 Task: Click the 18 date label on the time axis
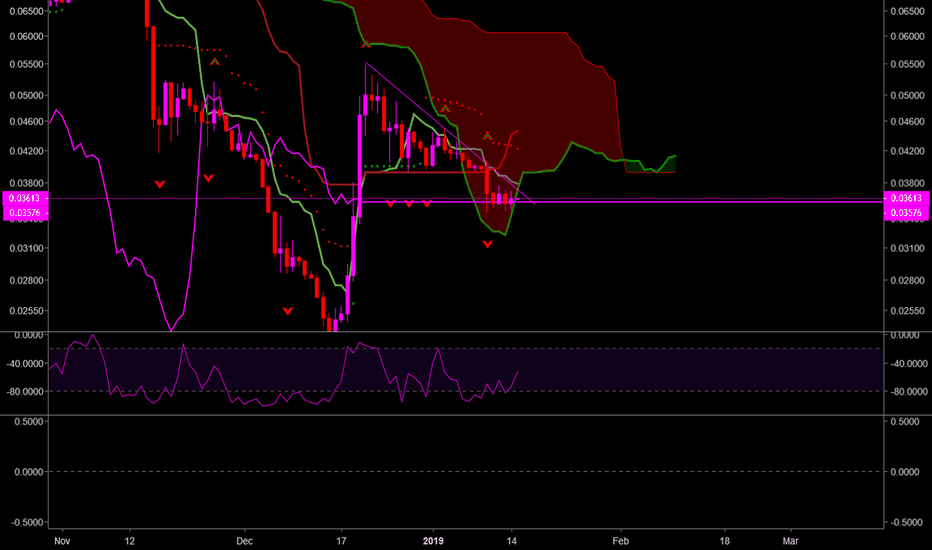(x=724, y=541)
